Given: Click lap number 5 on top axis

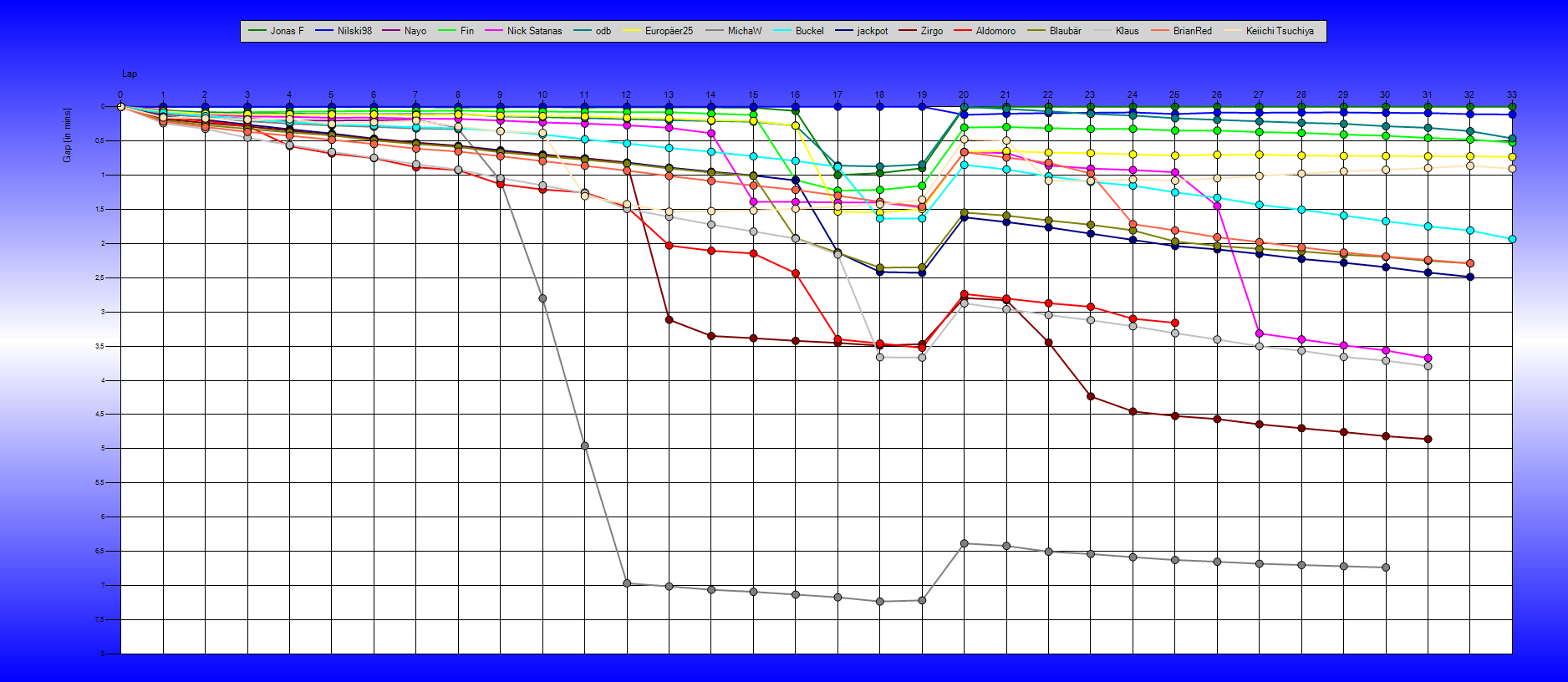Looking at the screenshot, I should (331, 95).
